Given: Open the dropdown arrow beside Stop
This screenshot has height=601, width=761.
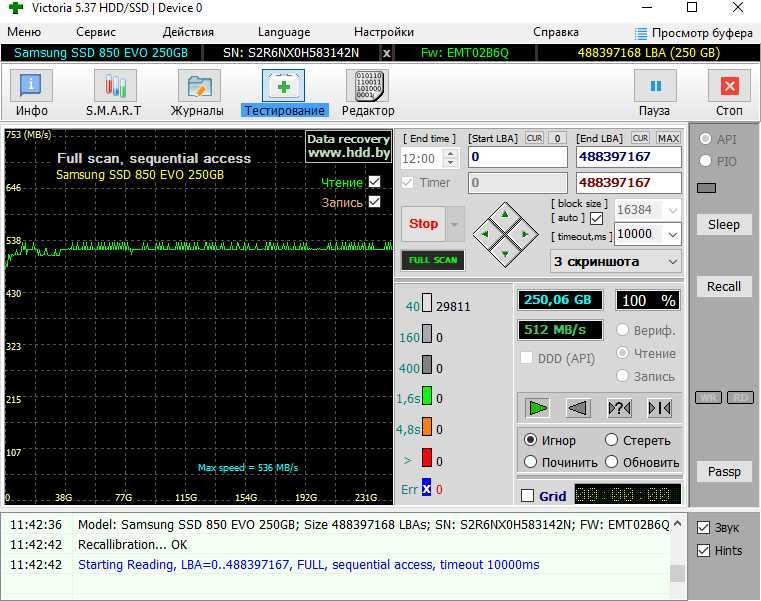Looking at the screenshot, I should click(x=455, y=225).
